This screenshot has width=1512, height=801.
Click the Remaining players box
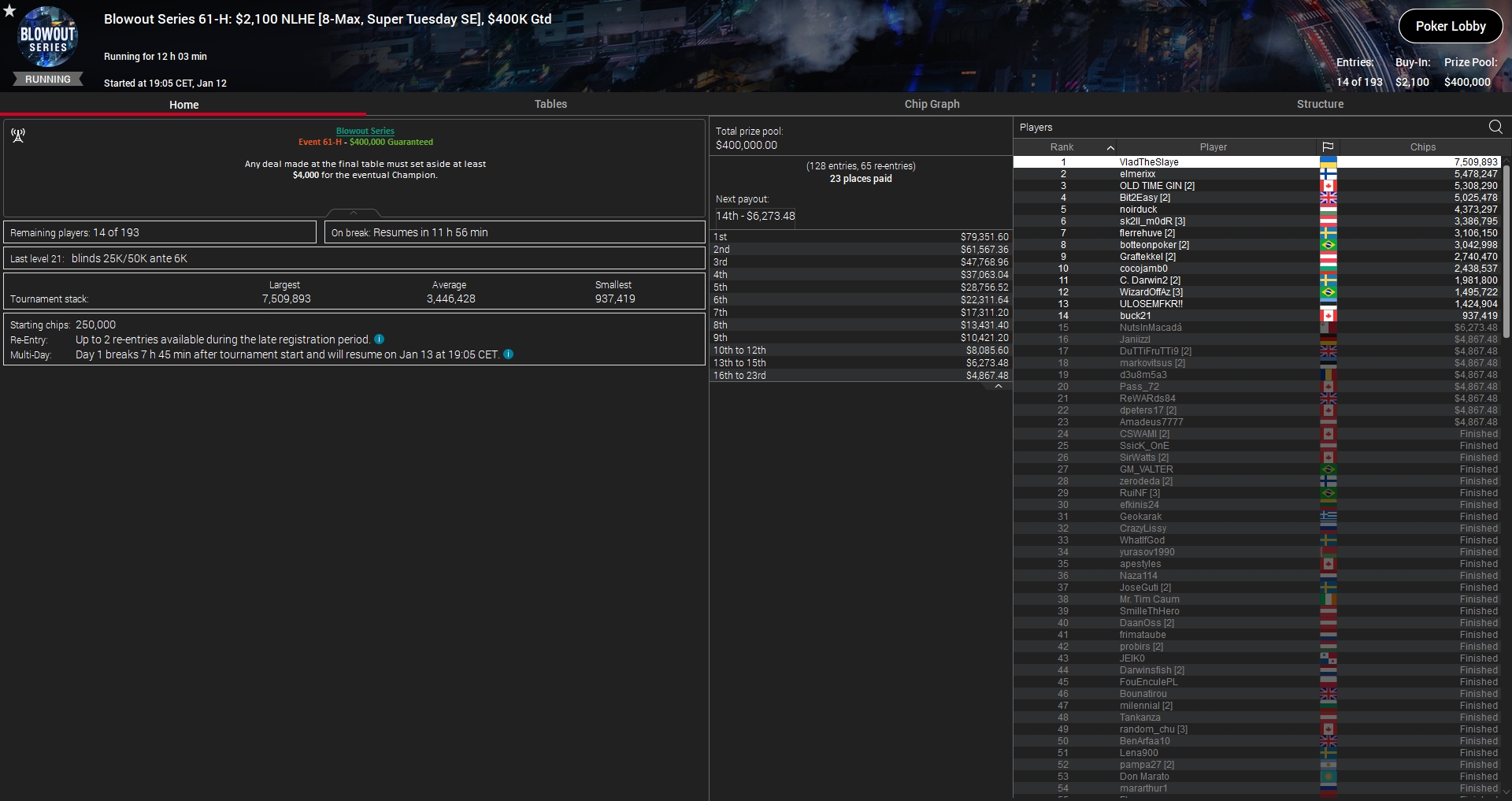[x=160, y=232]
